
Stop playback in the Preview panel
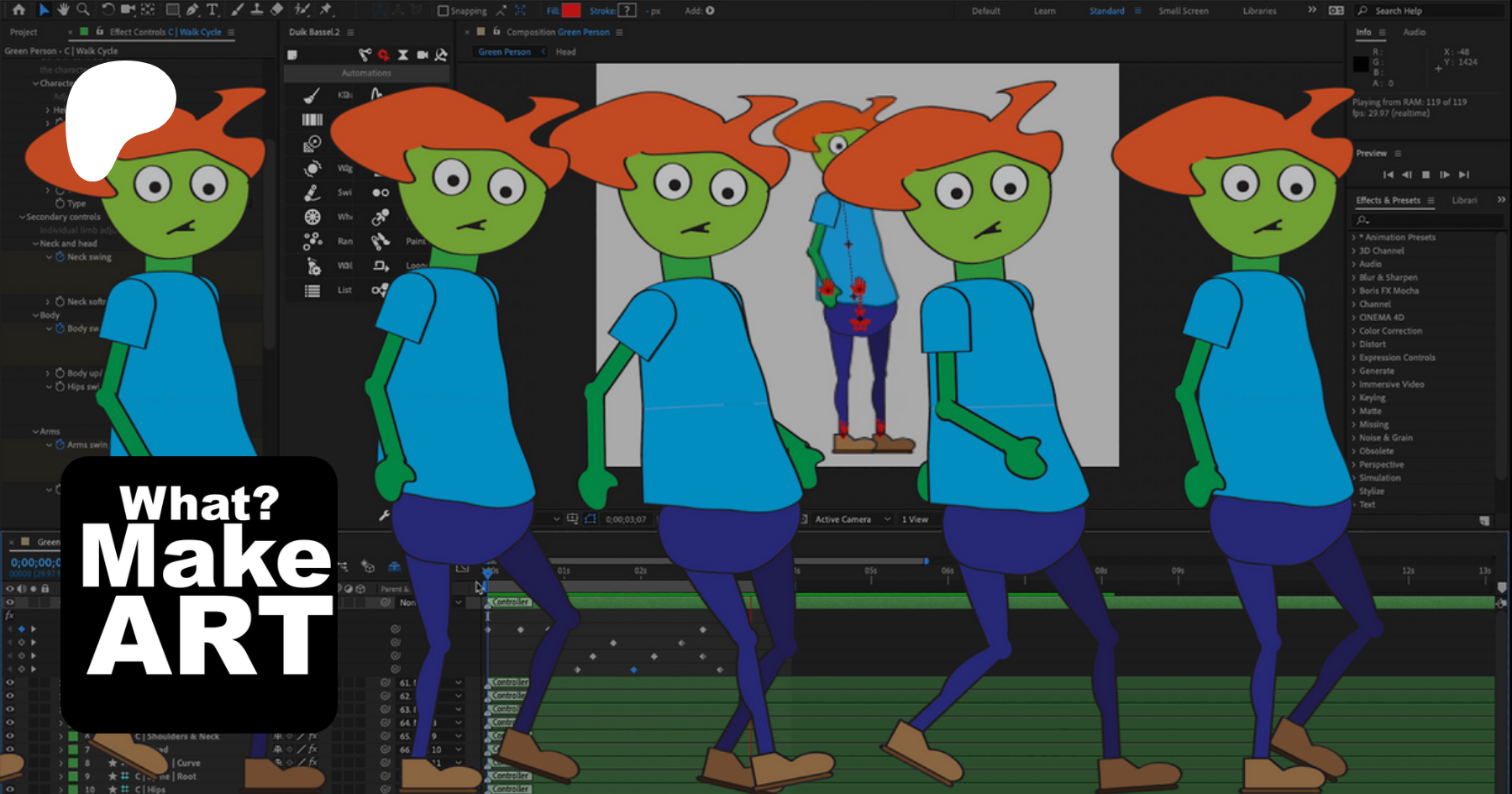(1425, 175)
